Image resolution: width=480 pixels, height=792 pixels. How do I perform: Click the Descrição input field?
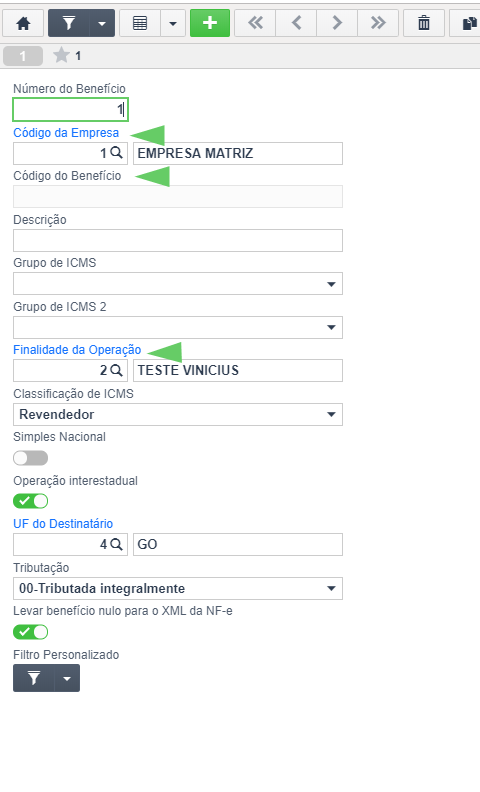point(178,240)
